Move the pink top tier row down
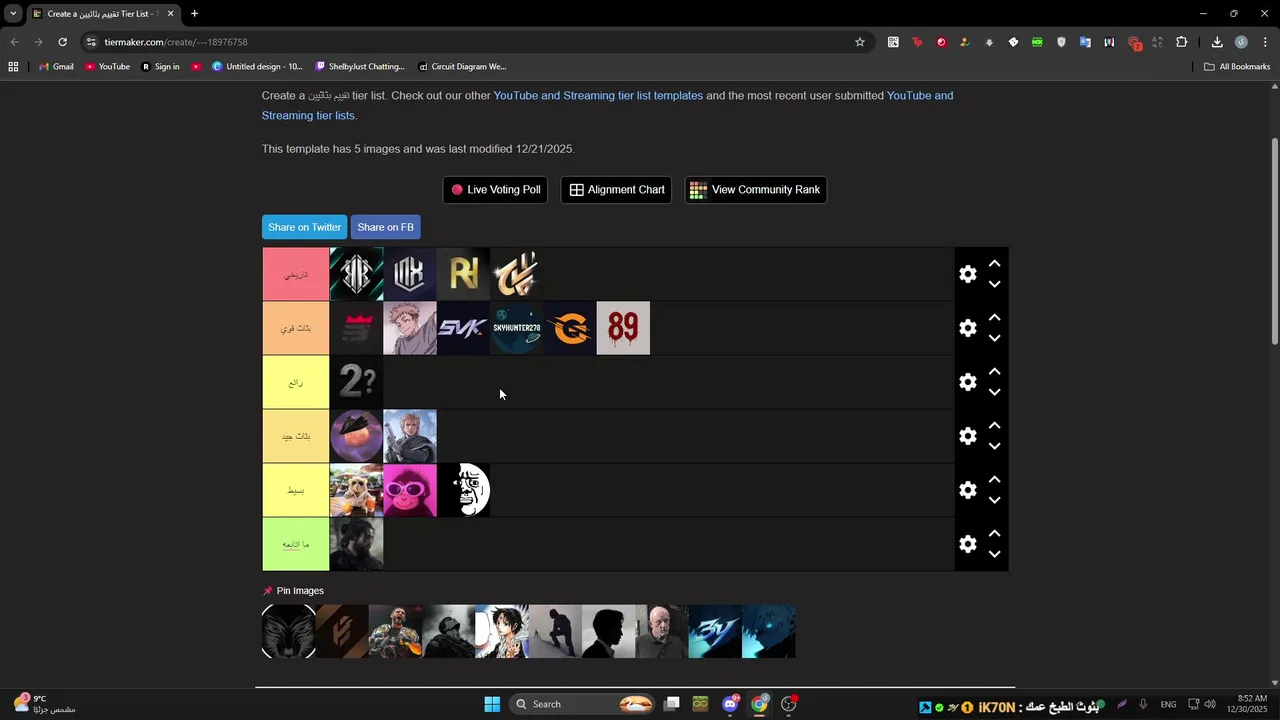The width and height of the screenshot is (1280, 720). point(994,284)
